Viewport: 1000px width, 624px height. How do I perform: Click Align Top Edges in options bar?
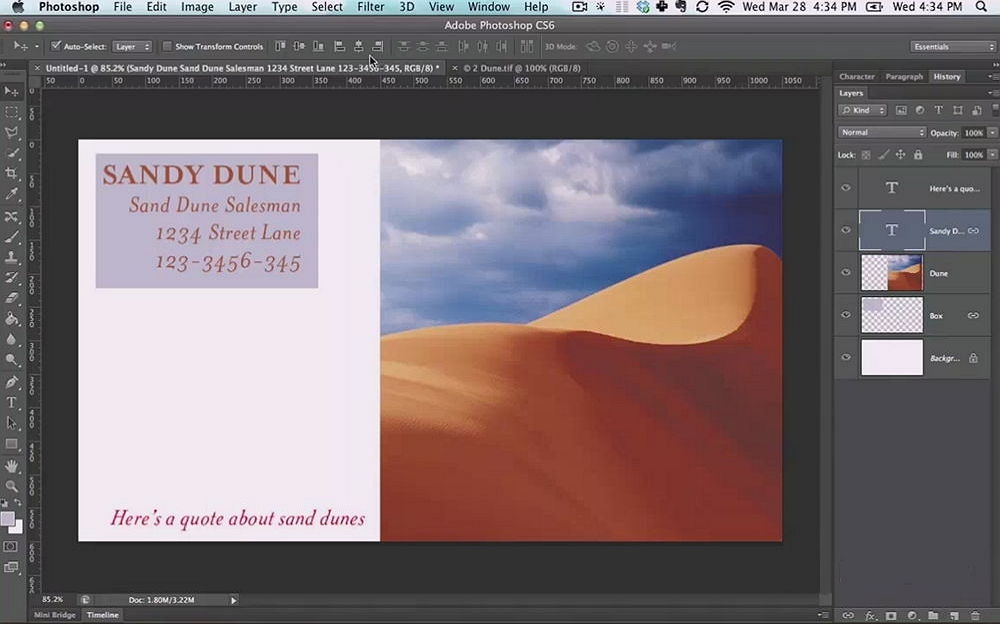coord(280,46)
